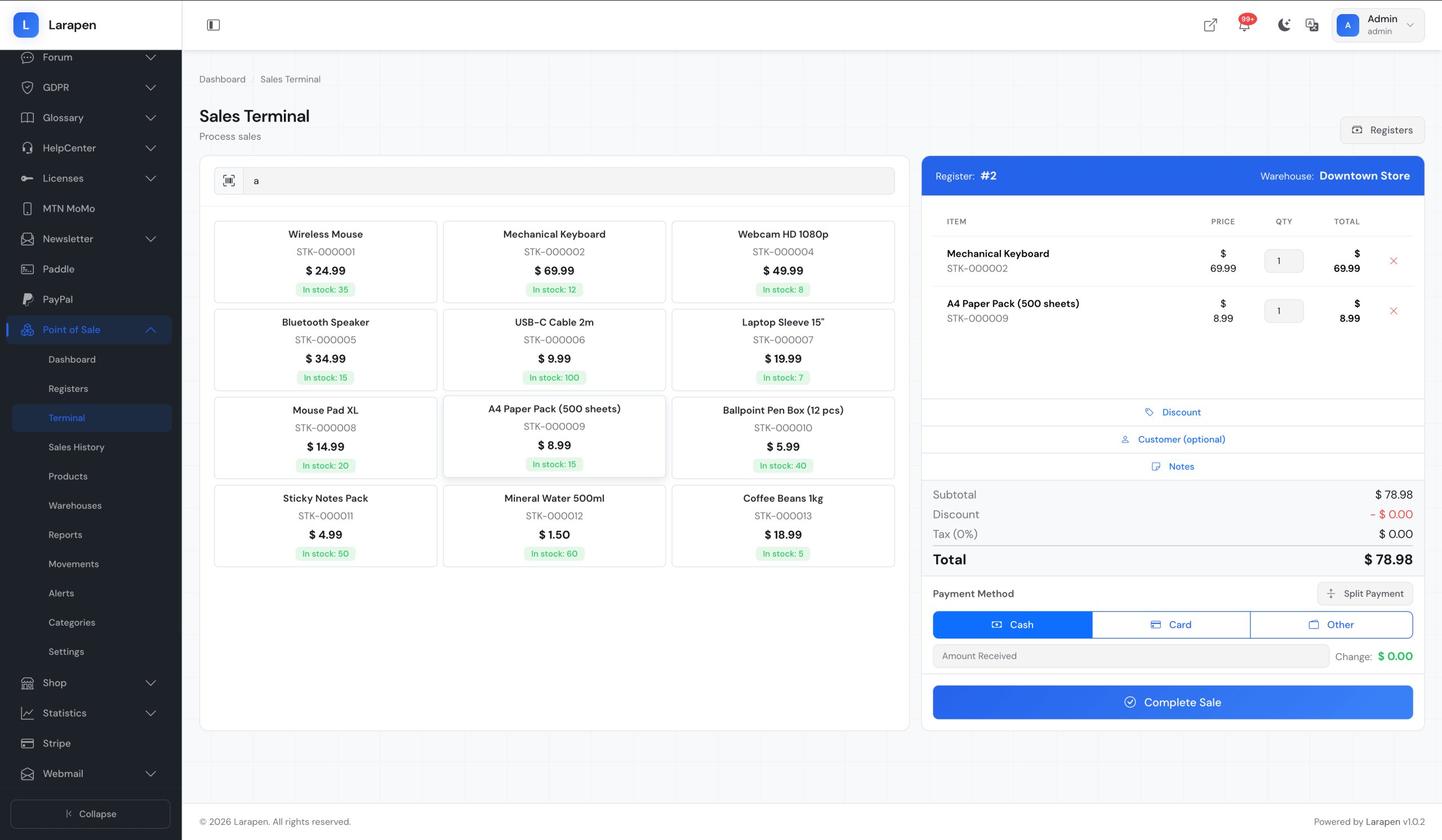Add Coffee Beans 1kg product card
The image size is (1442, 840).
tap(782, 525)
